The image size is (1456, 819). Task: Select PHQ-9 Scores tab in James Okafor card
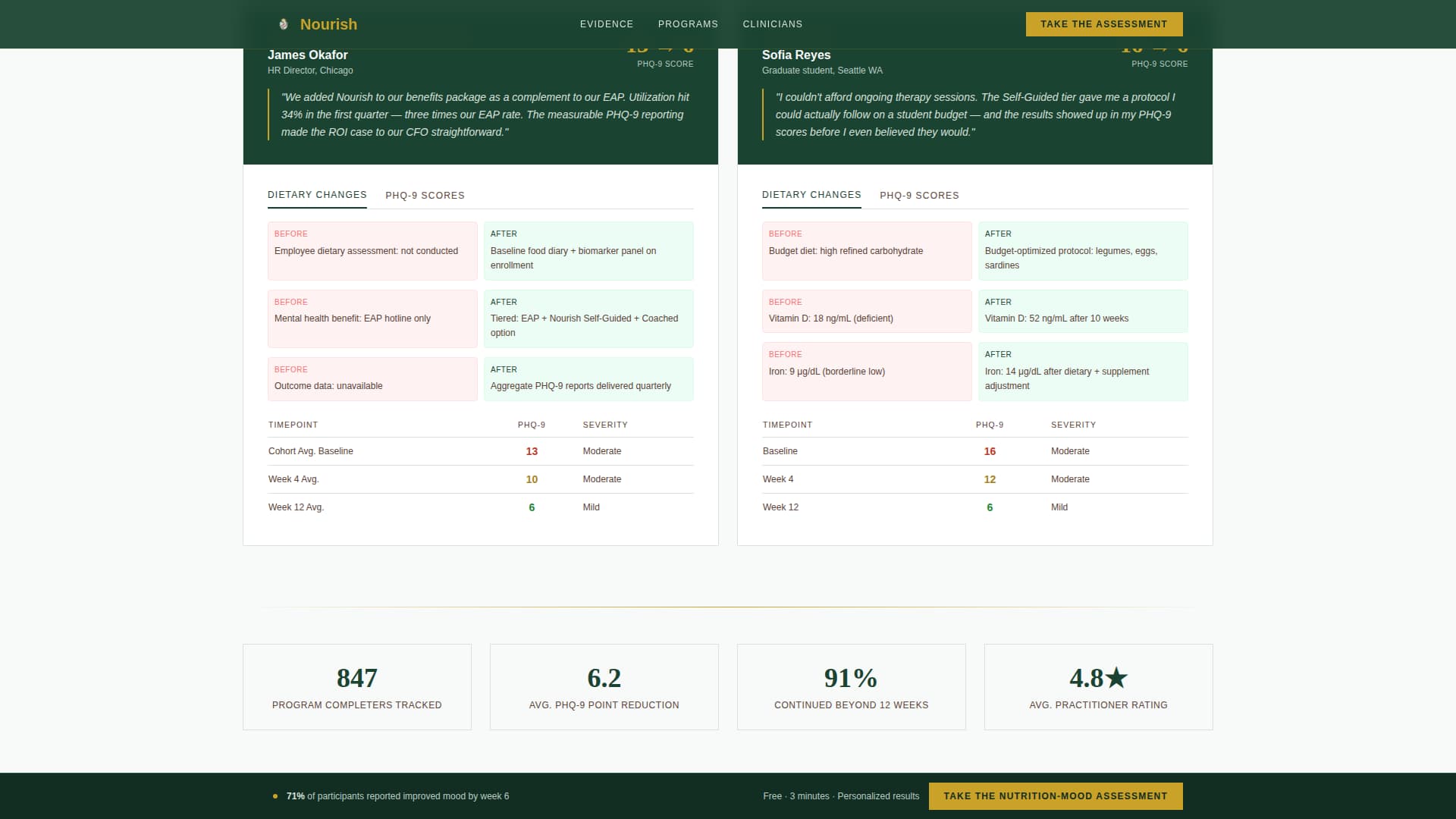(x=425, y=196)
